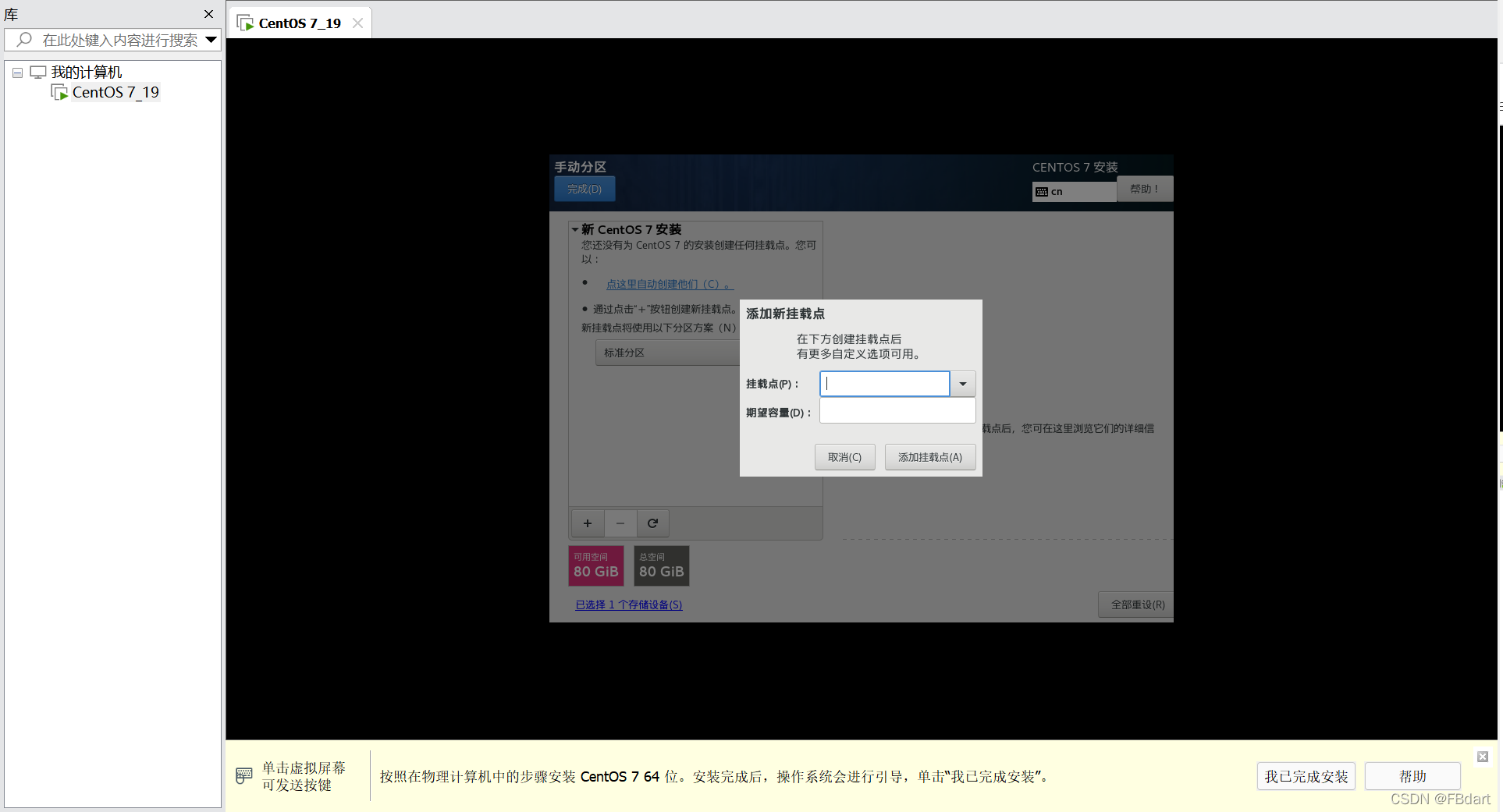Collapse the 我的计算机 tree node

click(16, 72)
